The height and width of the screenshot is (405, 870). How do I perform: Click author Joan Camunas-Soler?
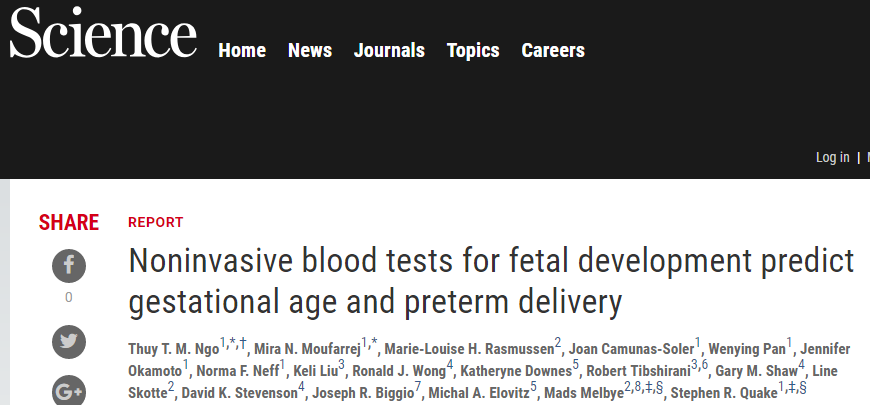[631, 349]
